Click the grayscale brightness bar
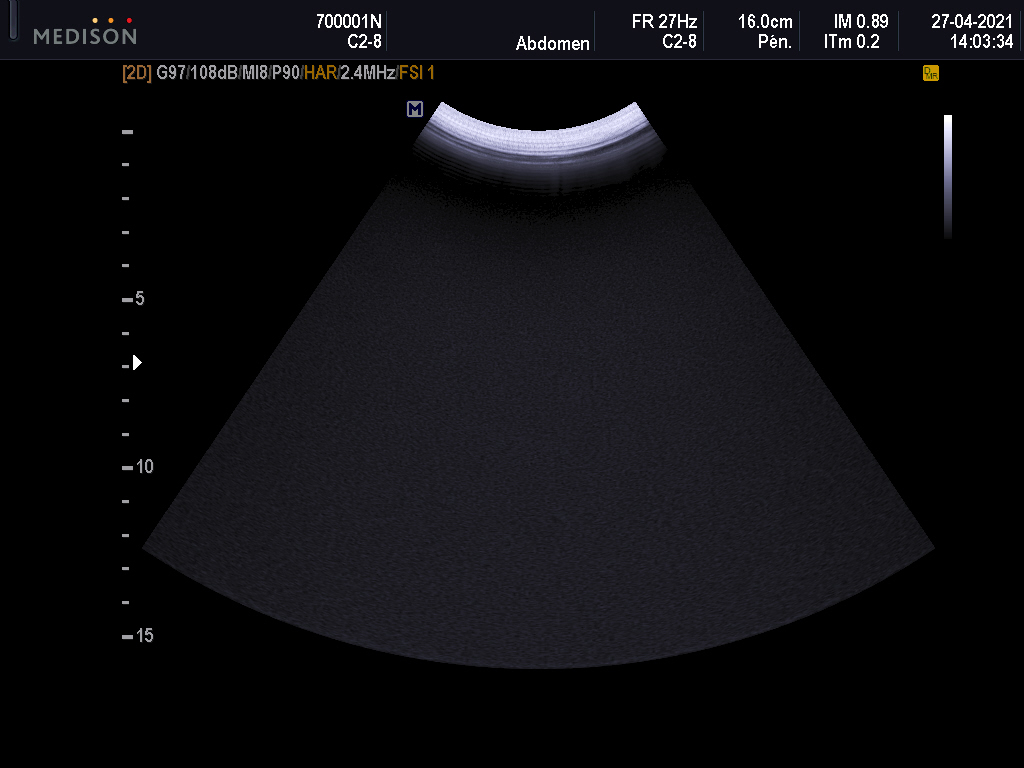 point(947,176)
